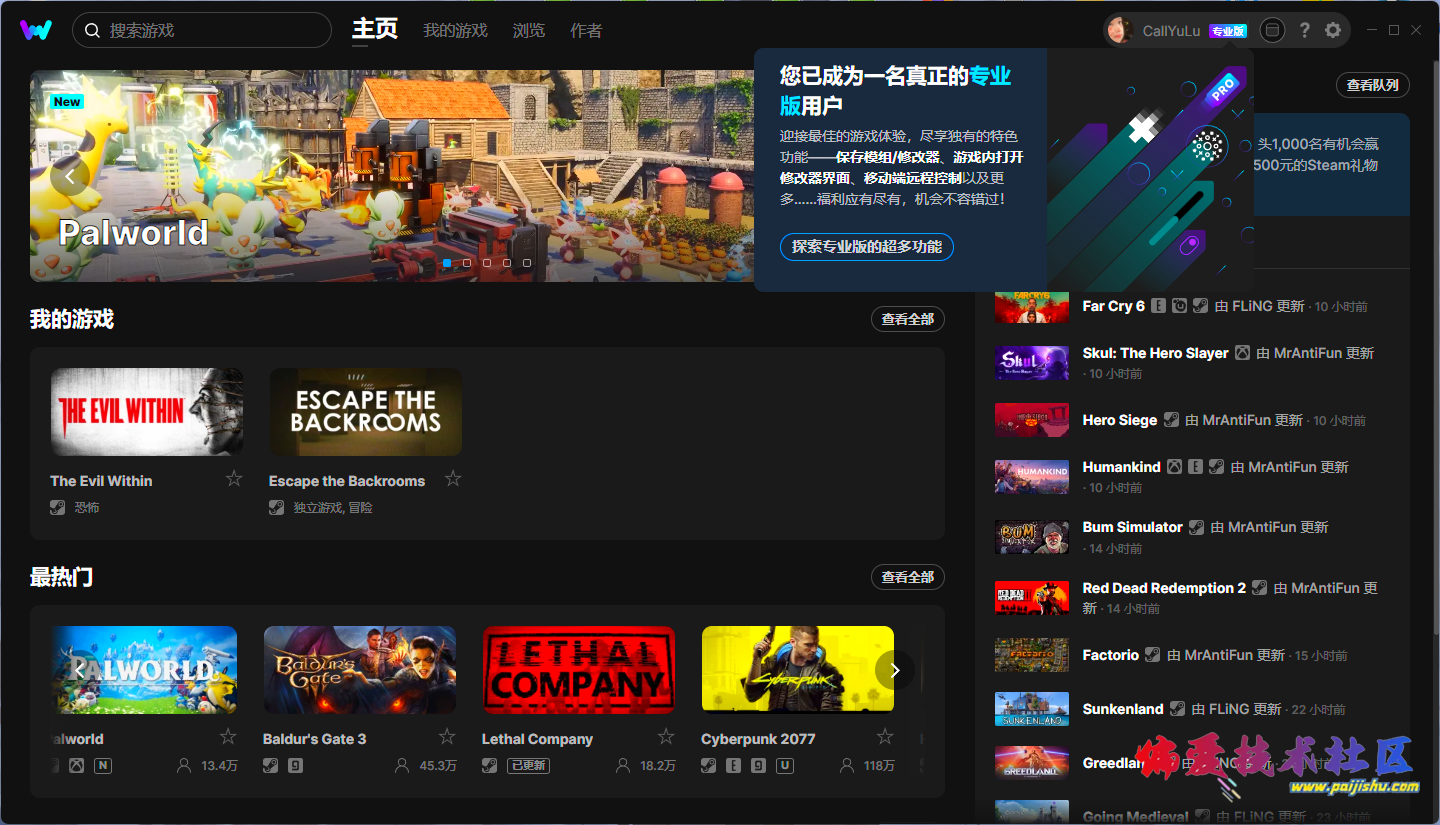Viewport: 1440px width, 825px height.
Task: Click Epic icon next to Far Cry 6
Action: (x=1158, y=306)
